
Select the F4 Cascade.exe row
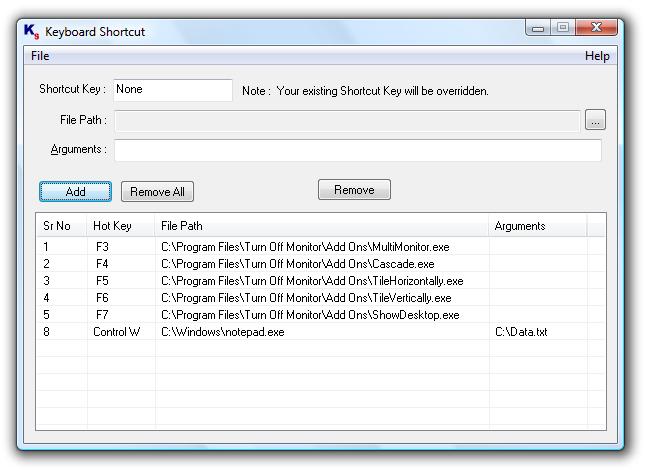pyautogui.click(x=321, y=264)
